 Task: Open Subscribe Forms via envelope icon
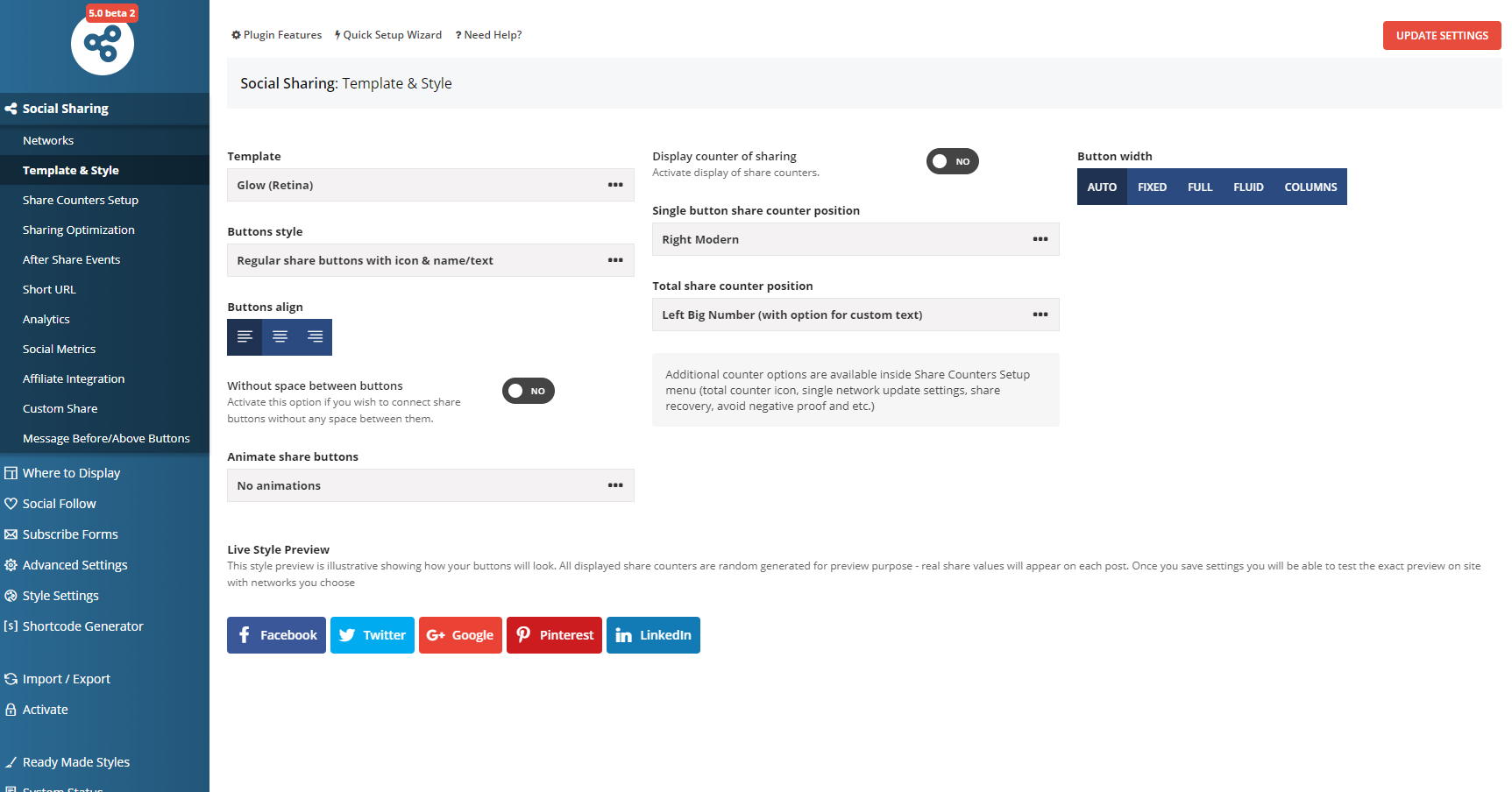coord(11,534)
